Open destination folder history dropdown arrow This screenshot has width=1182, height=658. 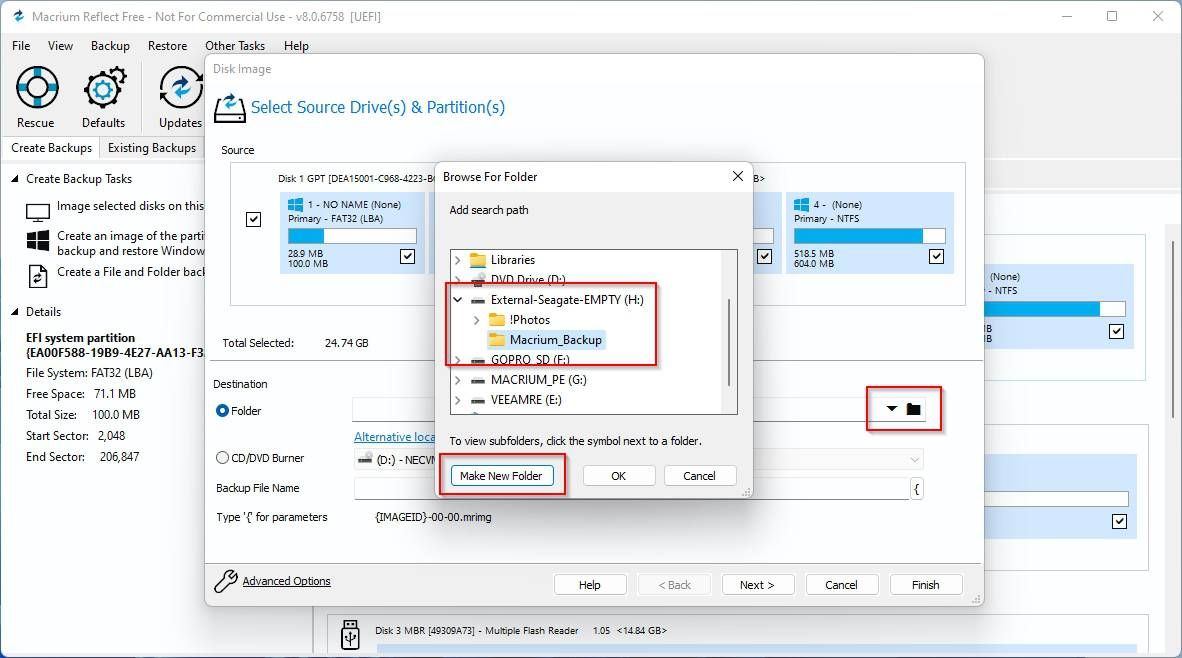click(x=892, y=409)
